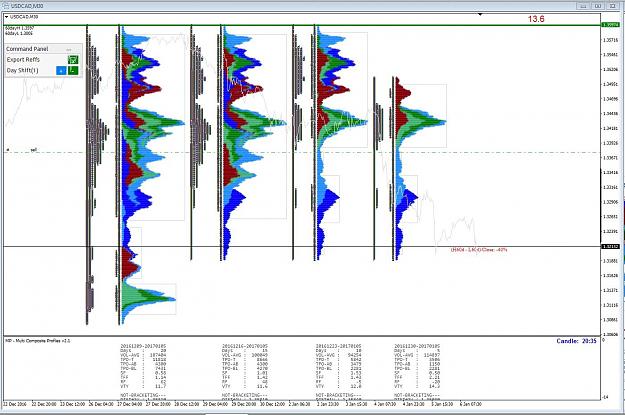Click the Export Reffs green icon button
Image resolution: width=625 pixels, height=415 pixels.
pyautogui.click(x=73, y=60)
